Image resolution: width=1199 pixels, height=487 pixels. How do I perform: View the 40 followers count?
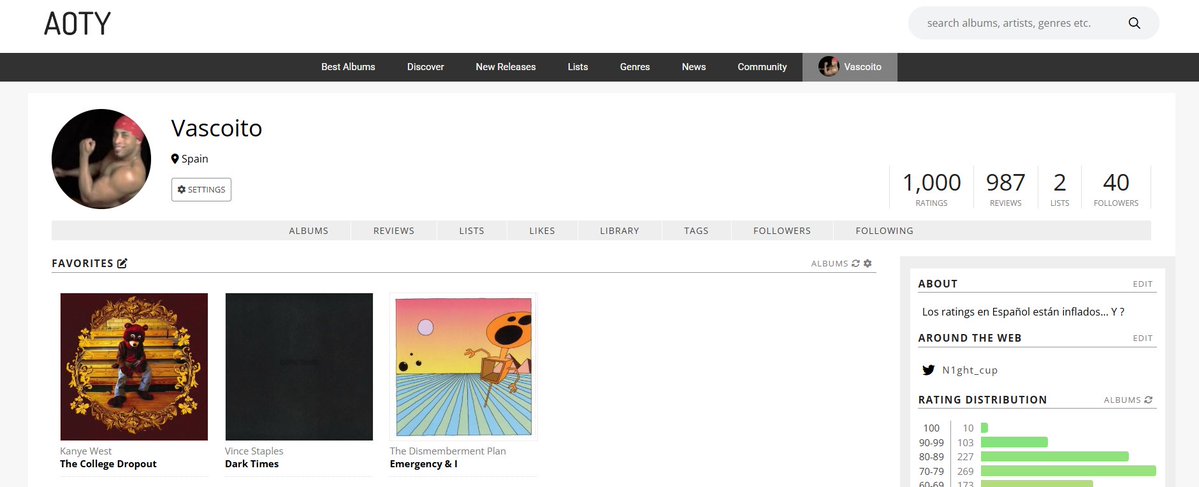point(1116,187)
